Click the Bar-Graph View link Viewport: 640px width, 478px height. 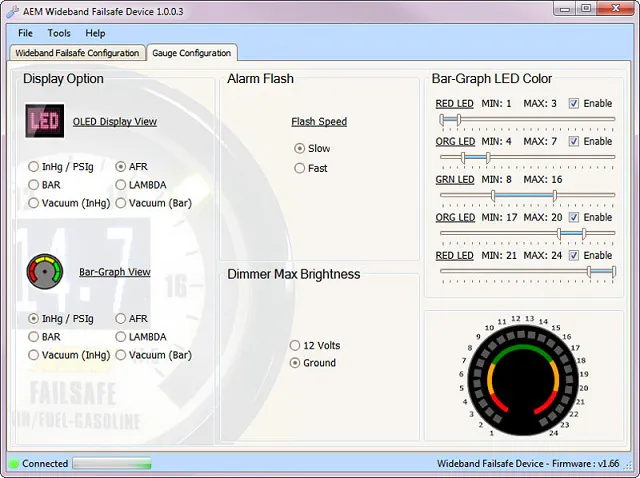click(114, 272)
